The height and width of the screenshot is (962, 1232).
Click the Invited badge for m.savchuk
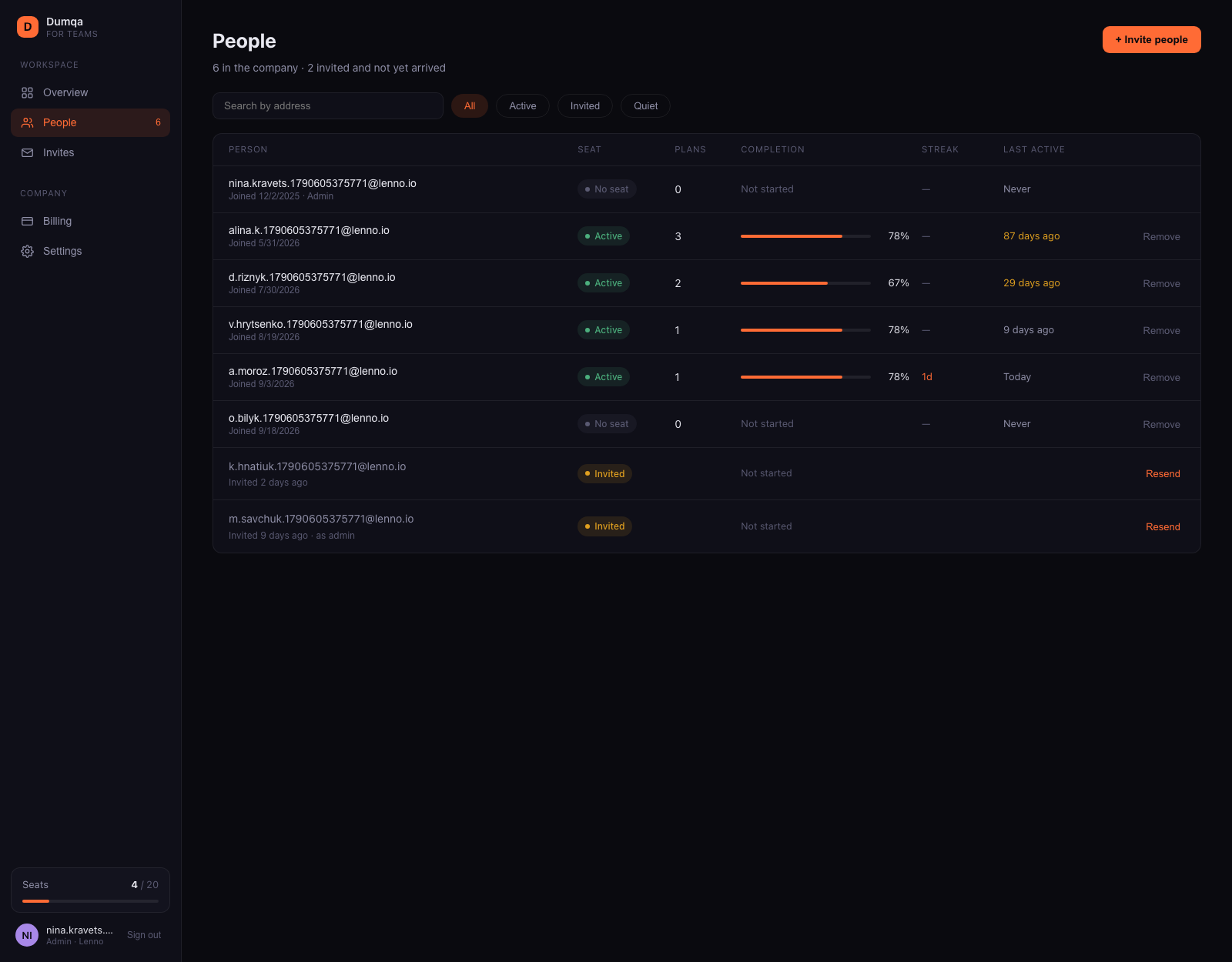click(x=604, y=526)
